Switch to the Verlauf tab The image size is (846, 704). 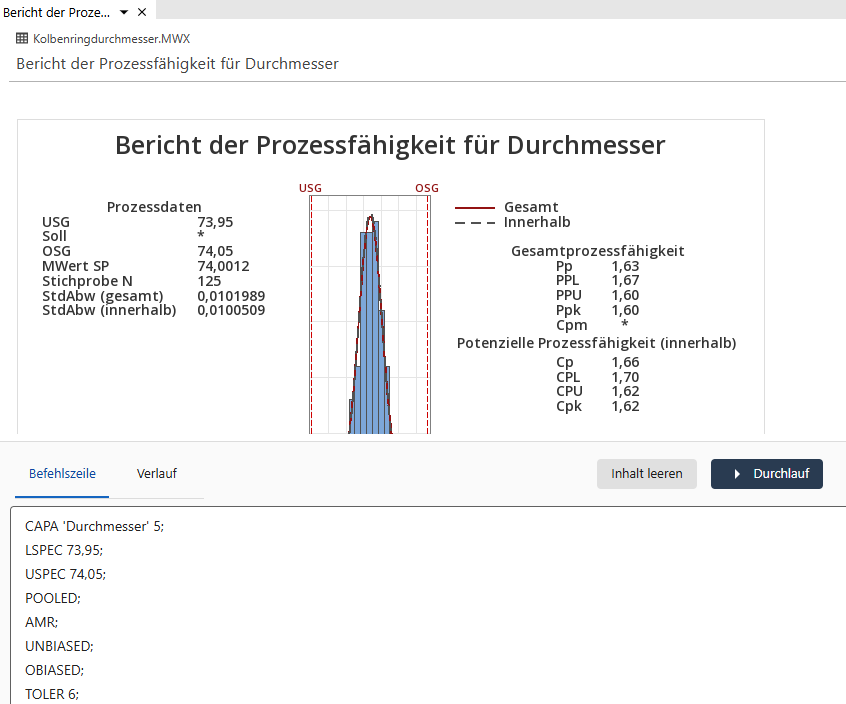point(156,473)
